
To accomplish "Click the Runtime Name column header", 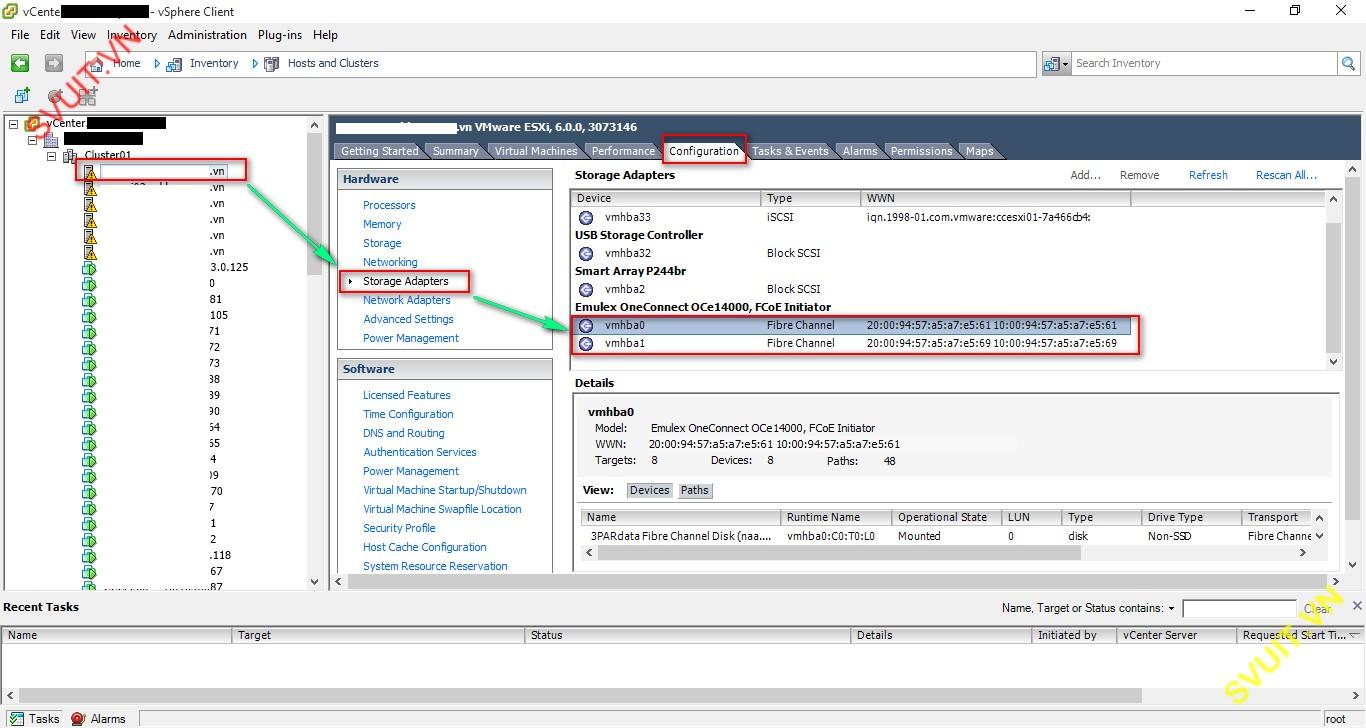I will click(836, 517).
